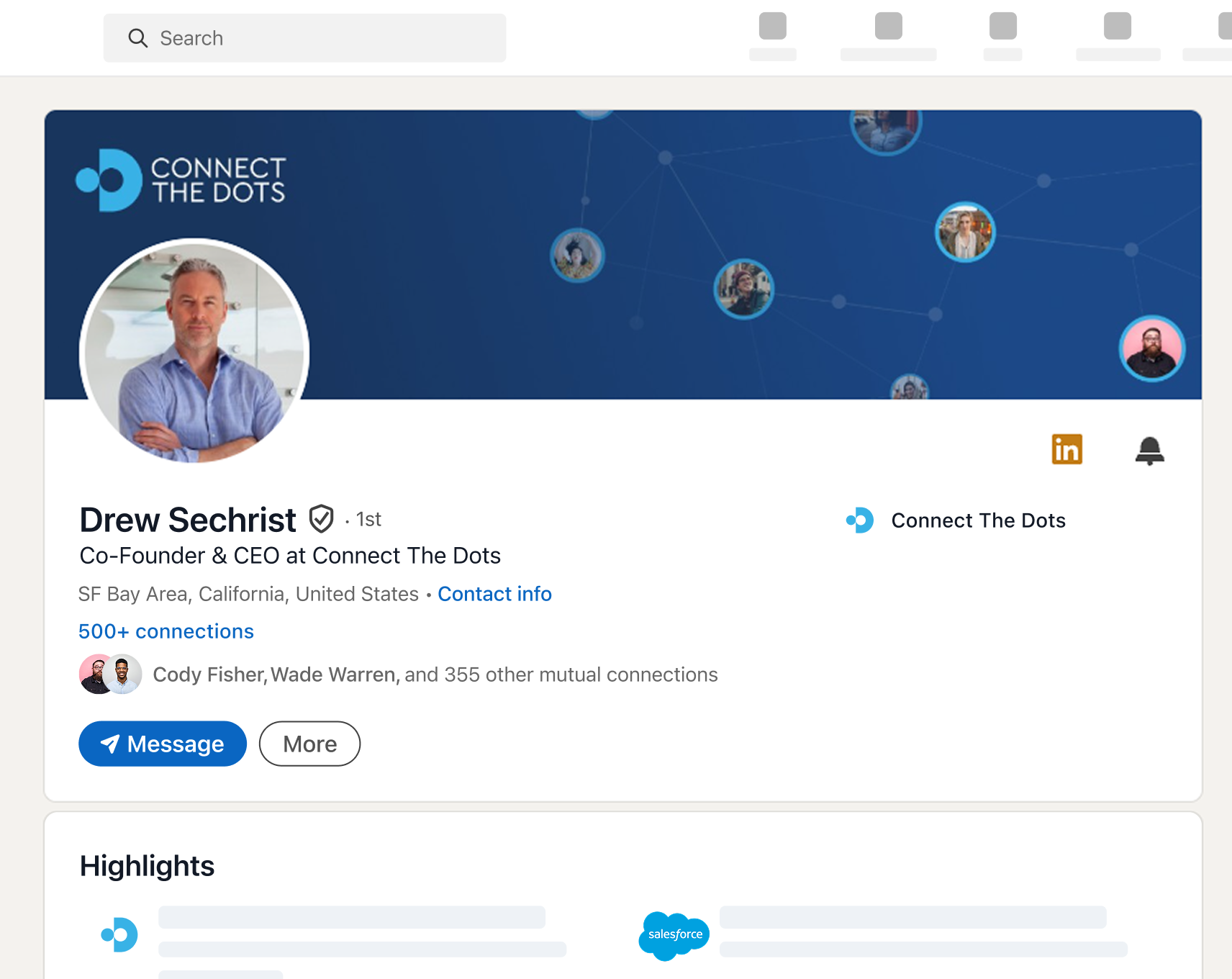Click inside the Search field

pos(302,37)
